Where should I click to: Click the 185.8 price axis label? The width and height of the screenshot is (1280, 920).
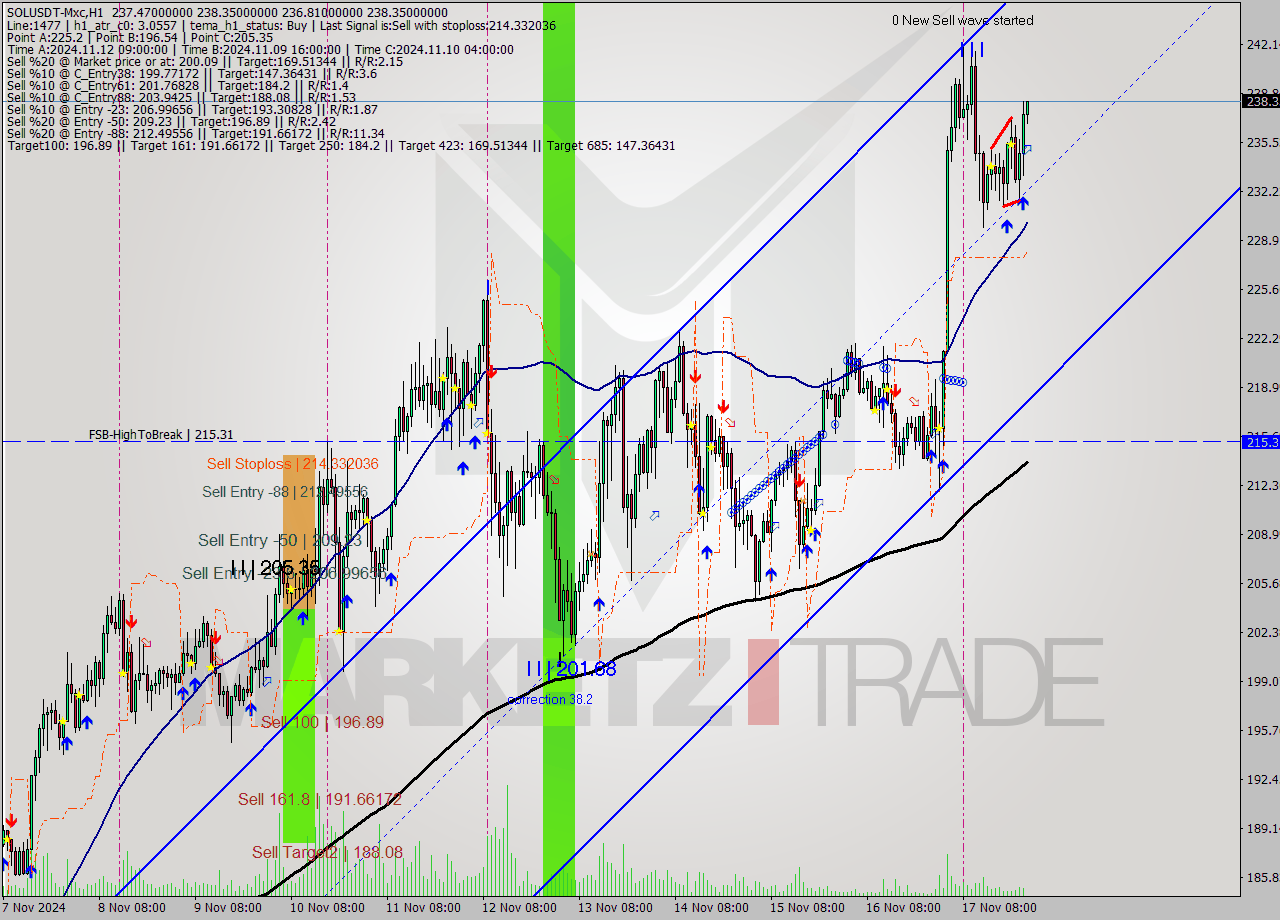coord(1262,877)
